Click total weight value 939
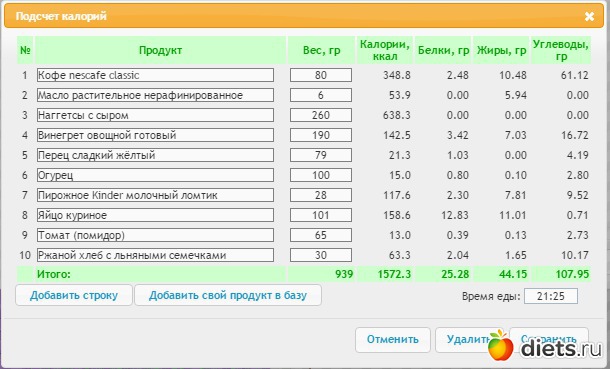 click(x=344, y=274)
